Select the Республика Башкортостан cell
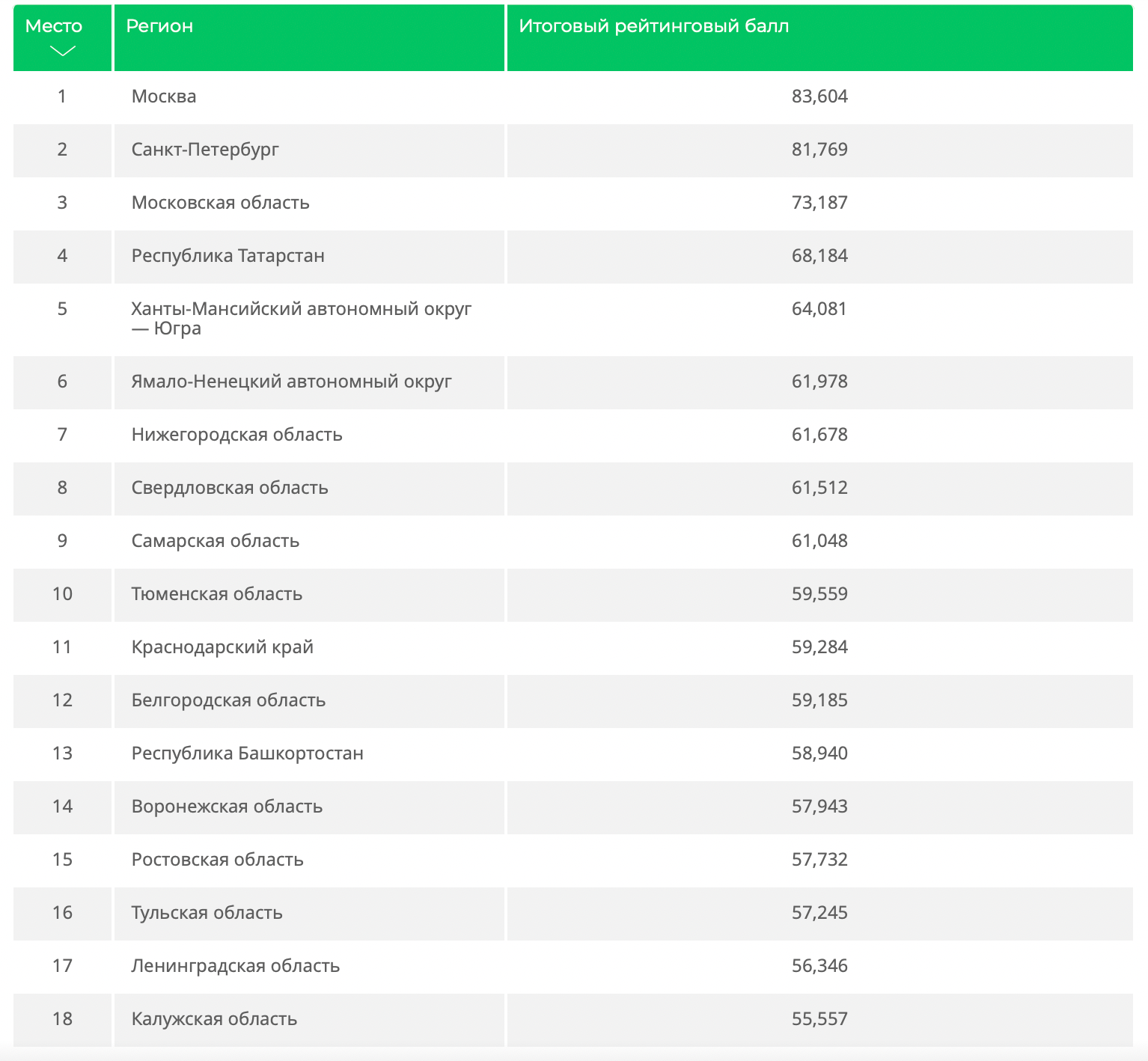1148x1061 pixels. coord(309,754)
